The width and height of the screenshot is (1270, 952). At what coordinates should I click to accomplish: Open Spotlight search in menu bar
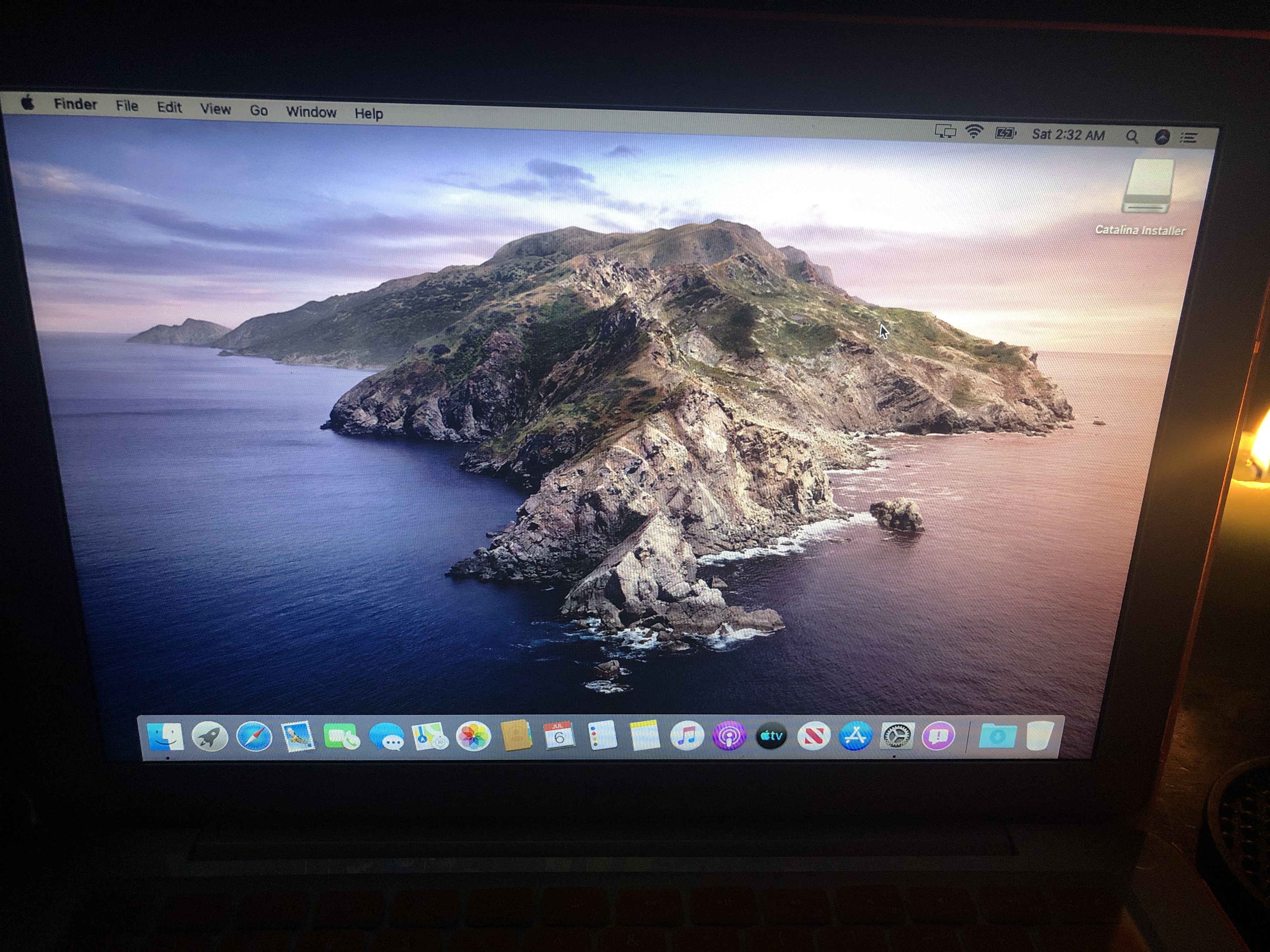[1132, 137]
